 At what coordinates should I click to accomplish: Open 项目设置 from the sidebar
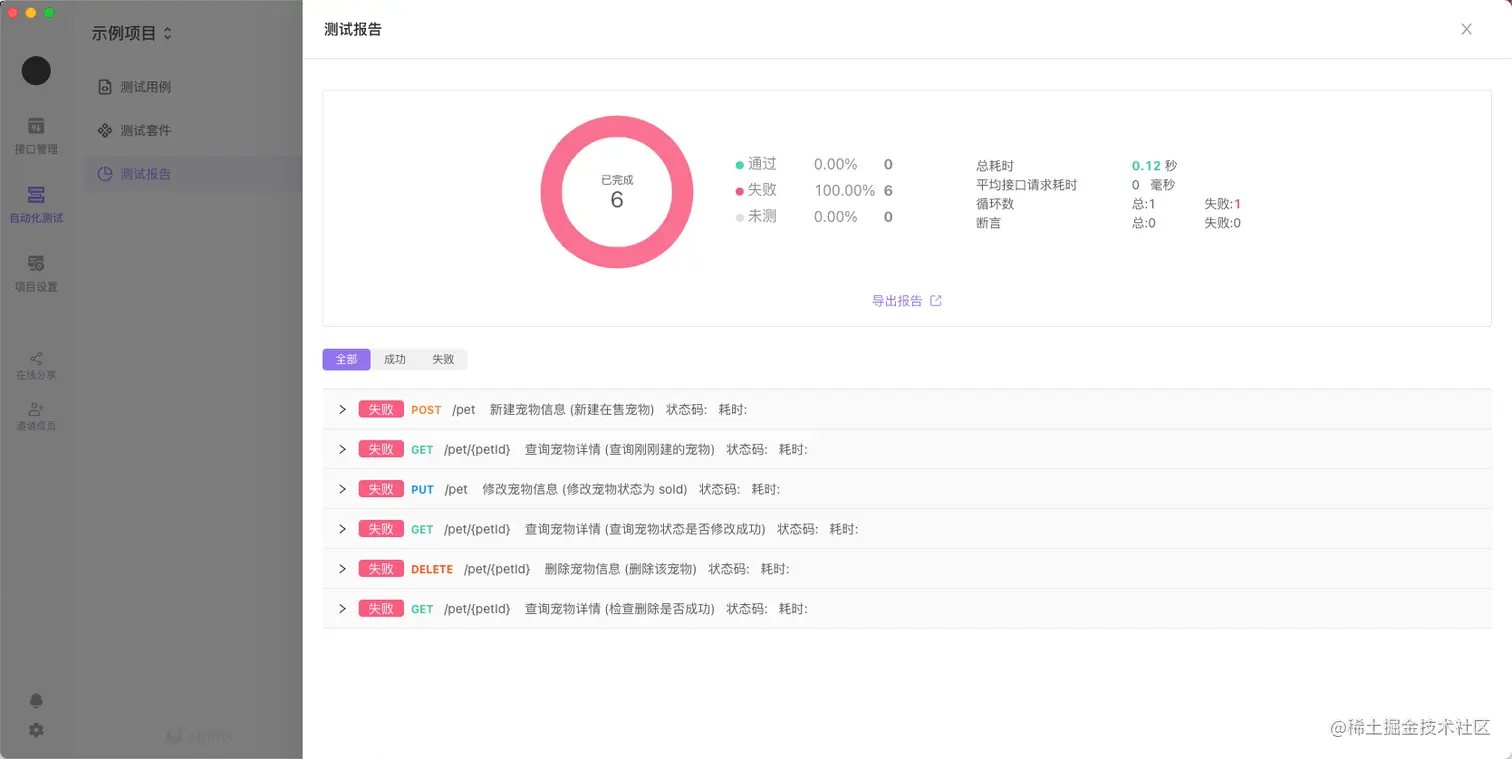point(36,270)
